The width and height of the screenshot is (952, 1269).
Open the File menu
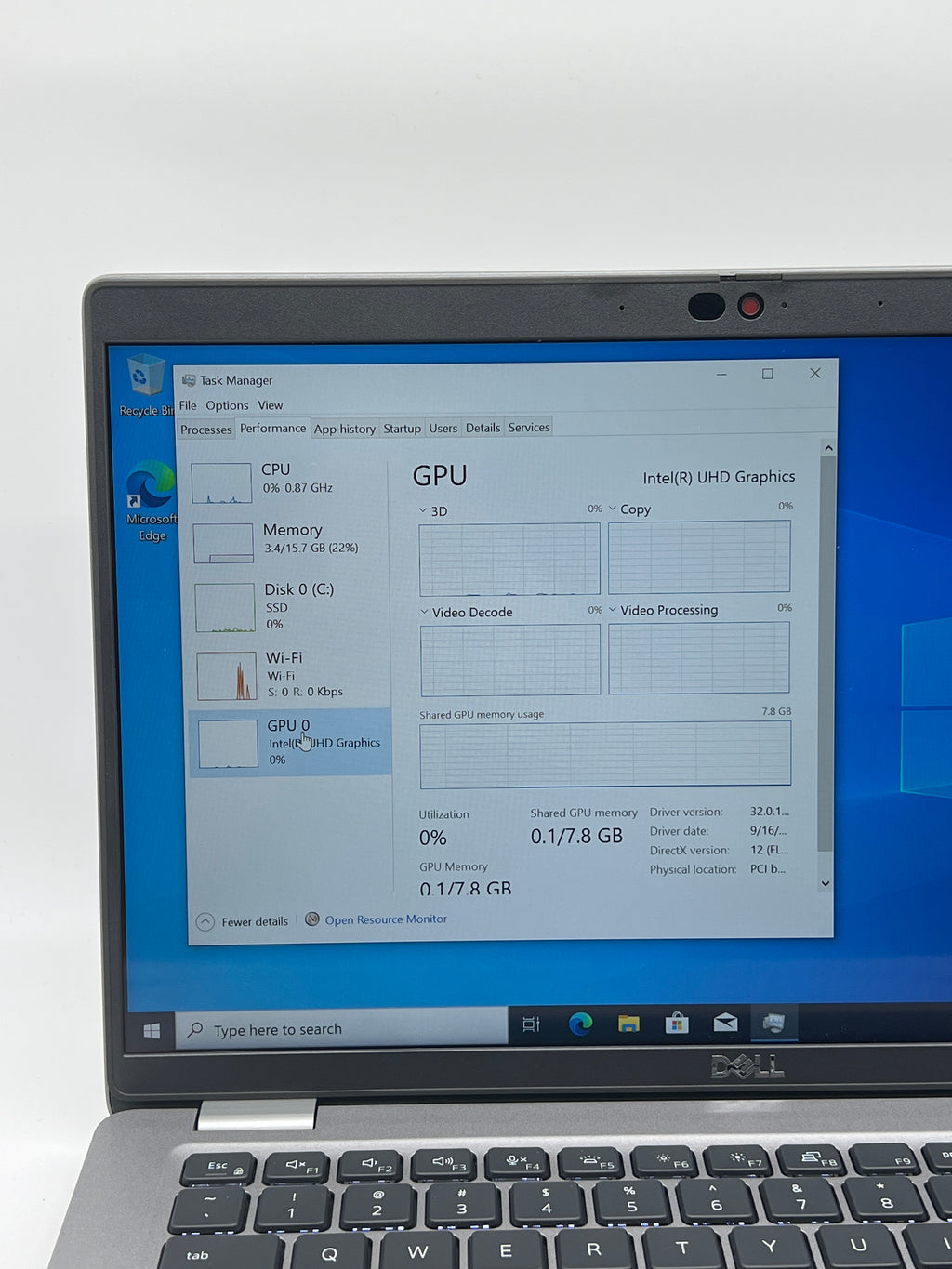188,405
